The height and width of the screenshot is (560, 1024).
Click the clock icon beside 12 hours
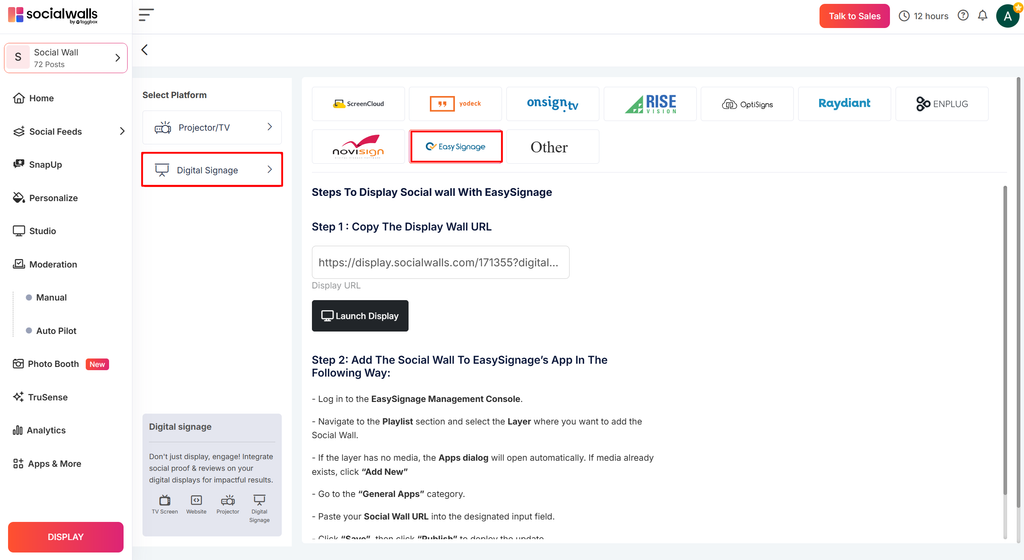[904, 16]
